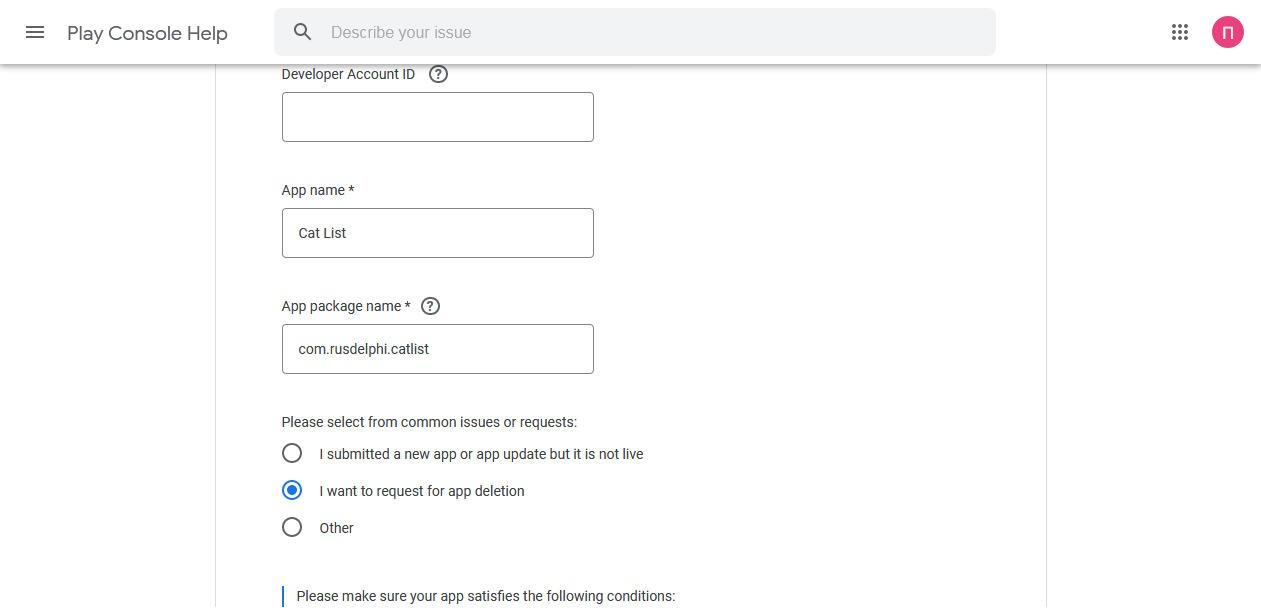Click the search magnifier icon
This screenshot has height=611, width=1261.
pyautogui.click(x=303, y=32)
